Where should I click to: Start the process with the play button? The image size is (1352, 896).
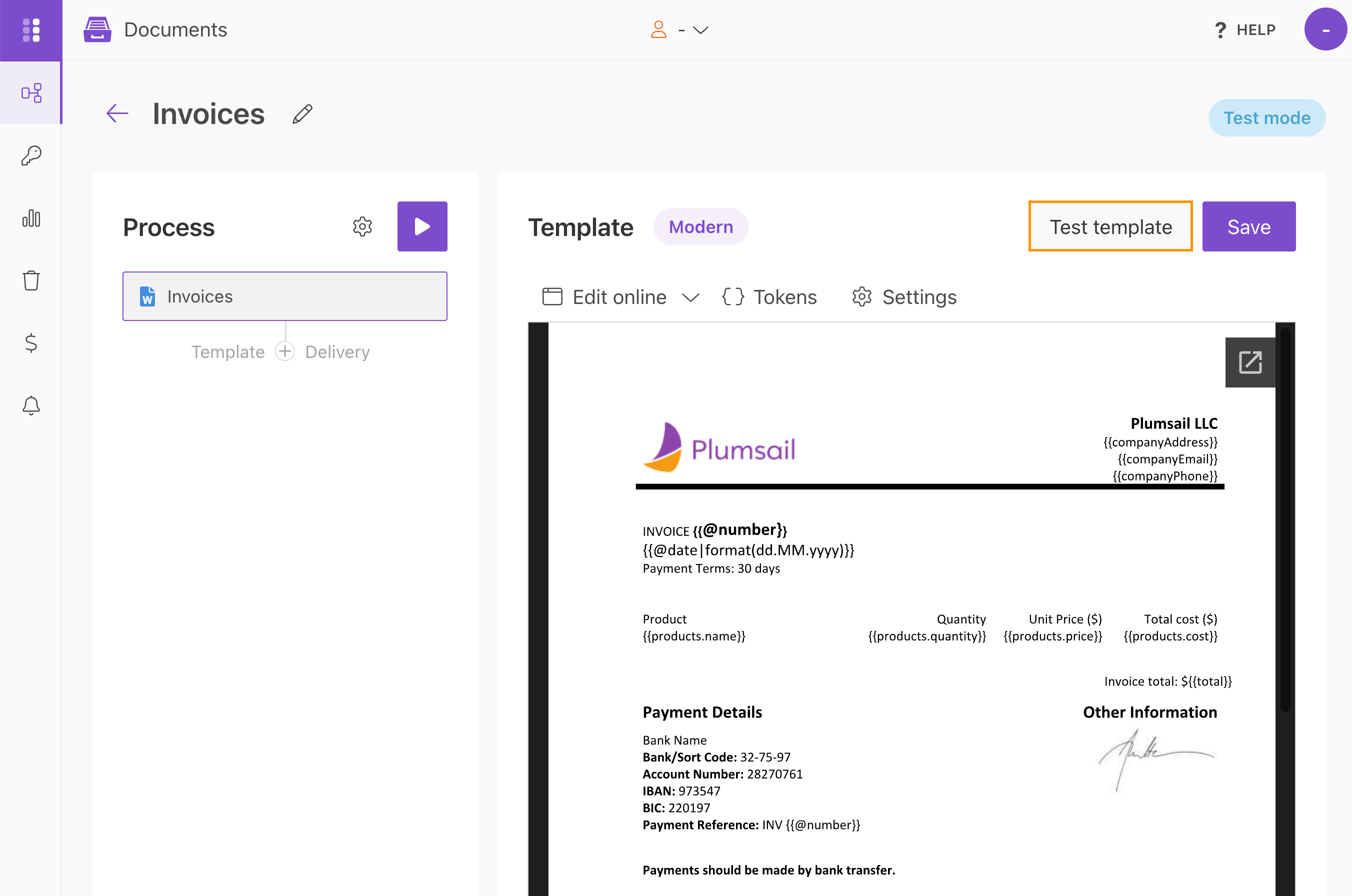(422, 226)
